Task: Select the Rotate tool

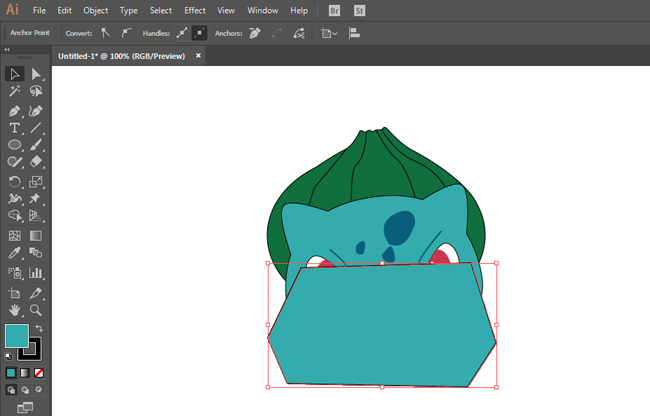Action: (15, 182)
